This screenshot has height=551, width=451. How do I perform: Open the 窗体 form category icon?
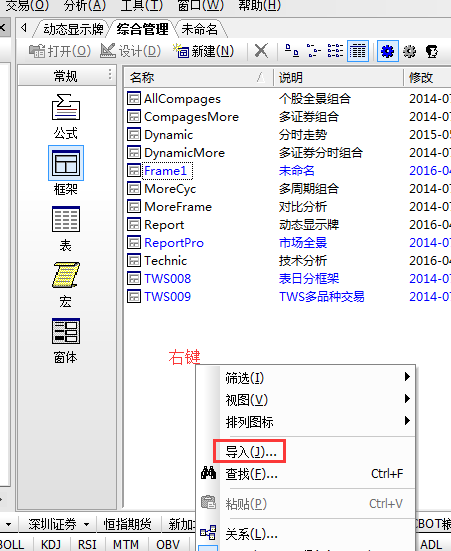(x=66, y=331)
